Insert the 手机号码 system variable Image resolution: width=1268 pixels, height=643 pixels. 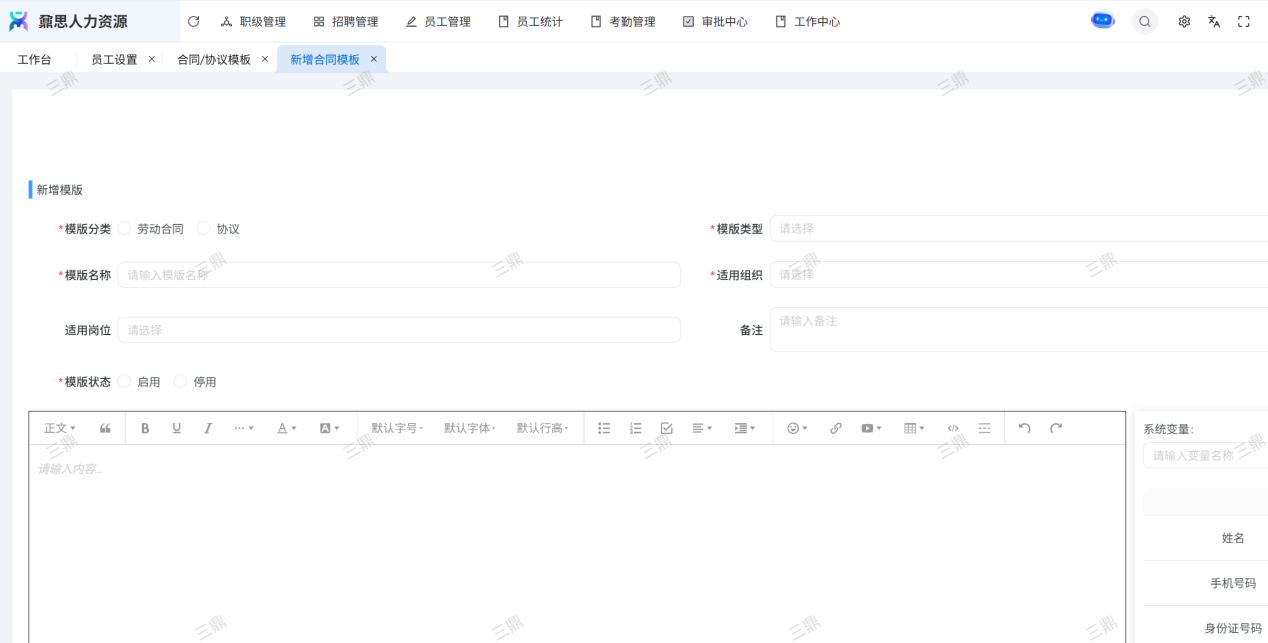pyautogui.click(x=1232, y=583)
